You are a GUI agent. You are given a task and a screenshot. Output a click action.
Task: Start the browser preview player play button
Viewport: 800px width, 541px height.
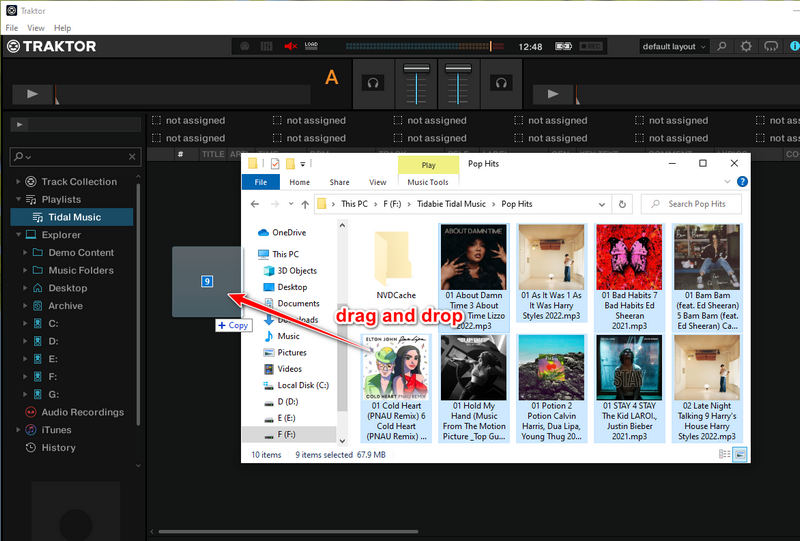[x=19, y=125]
